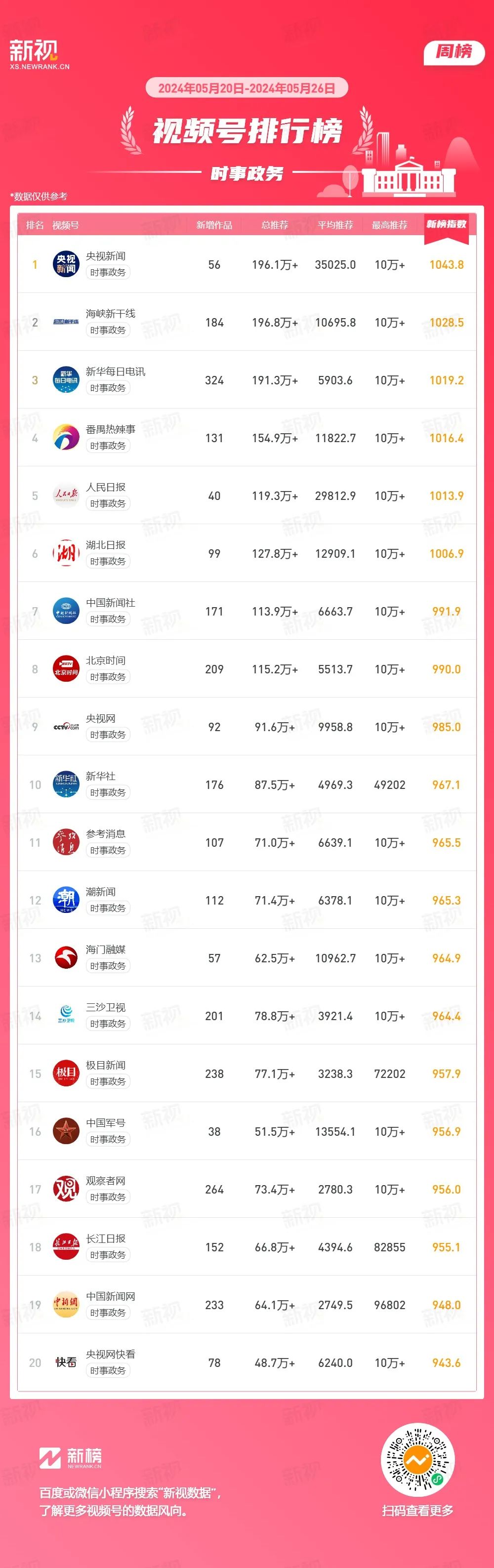494x1568 pixels.
Task: Click the 时事政务 tag under 央视网
Action: 108,735
